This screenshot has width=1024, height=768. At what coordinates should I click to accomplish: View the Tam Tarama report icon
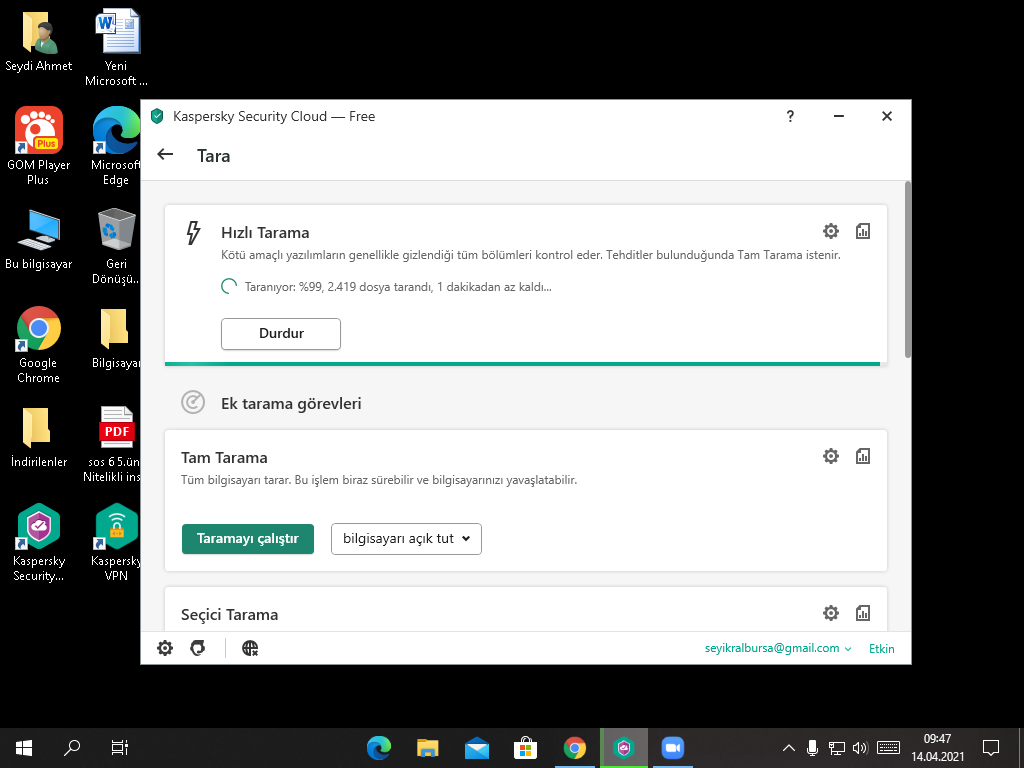click(x=863, y=456)
